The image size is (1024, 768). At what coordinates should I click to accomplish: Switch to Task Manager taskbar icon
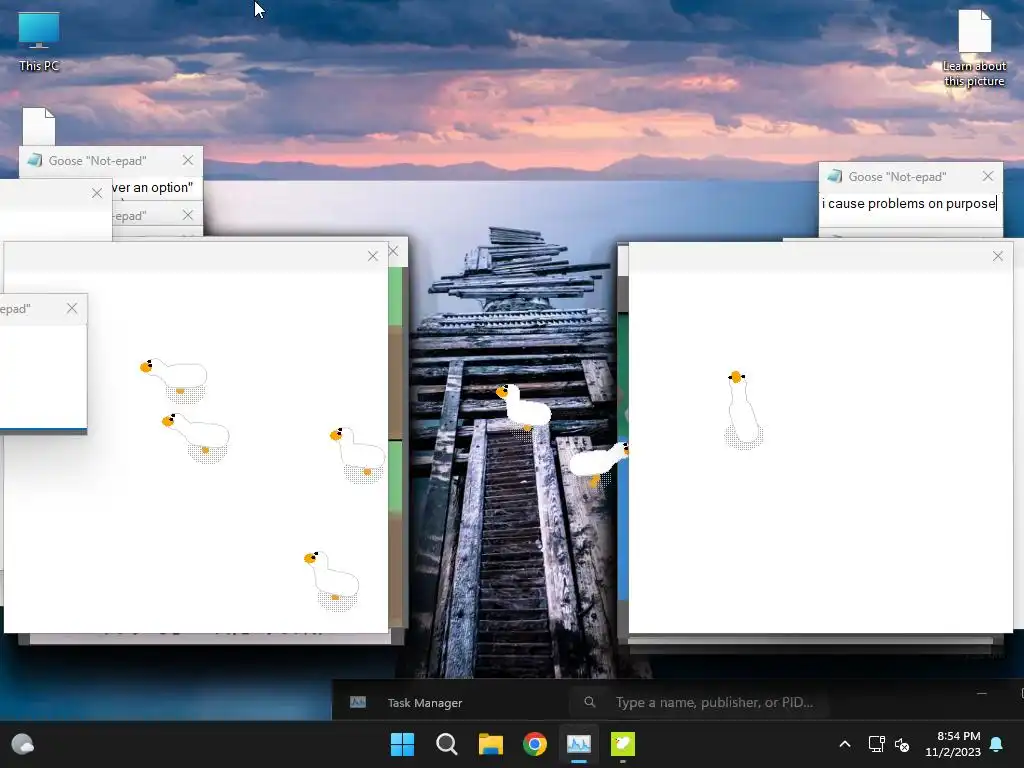[x=579, y=744]
